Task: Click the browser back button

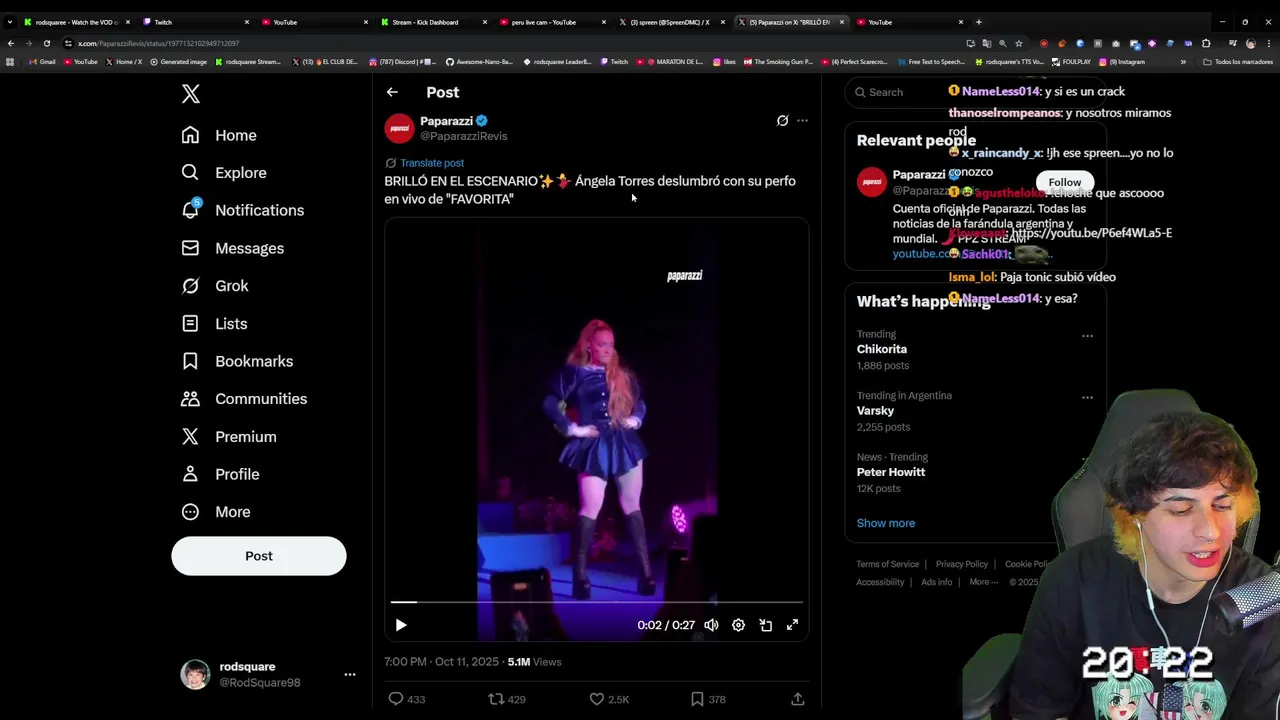Action: [x=10, y=43]
